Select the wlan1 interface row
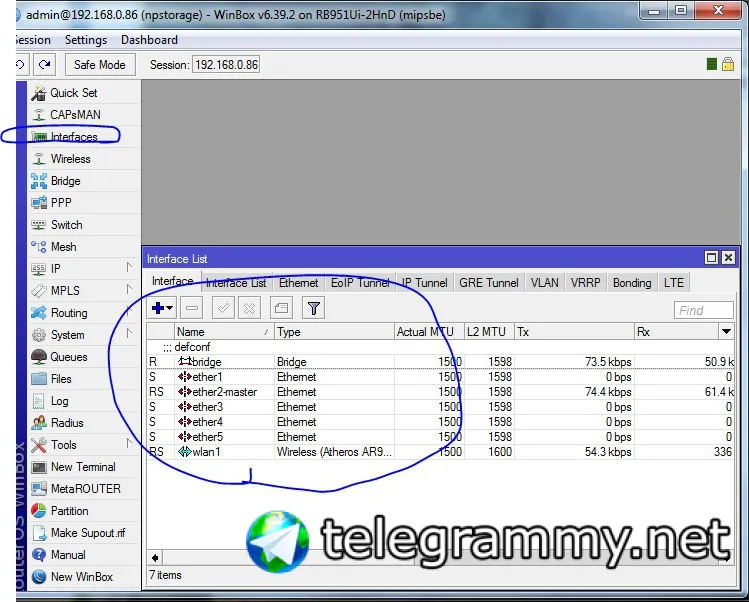 coord(440,452)
